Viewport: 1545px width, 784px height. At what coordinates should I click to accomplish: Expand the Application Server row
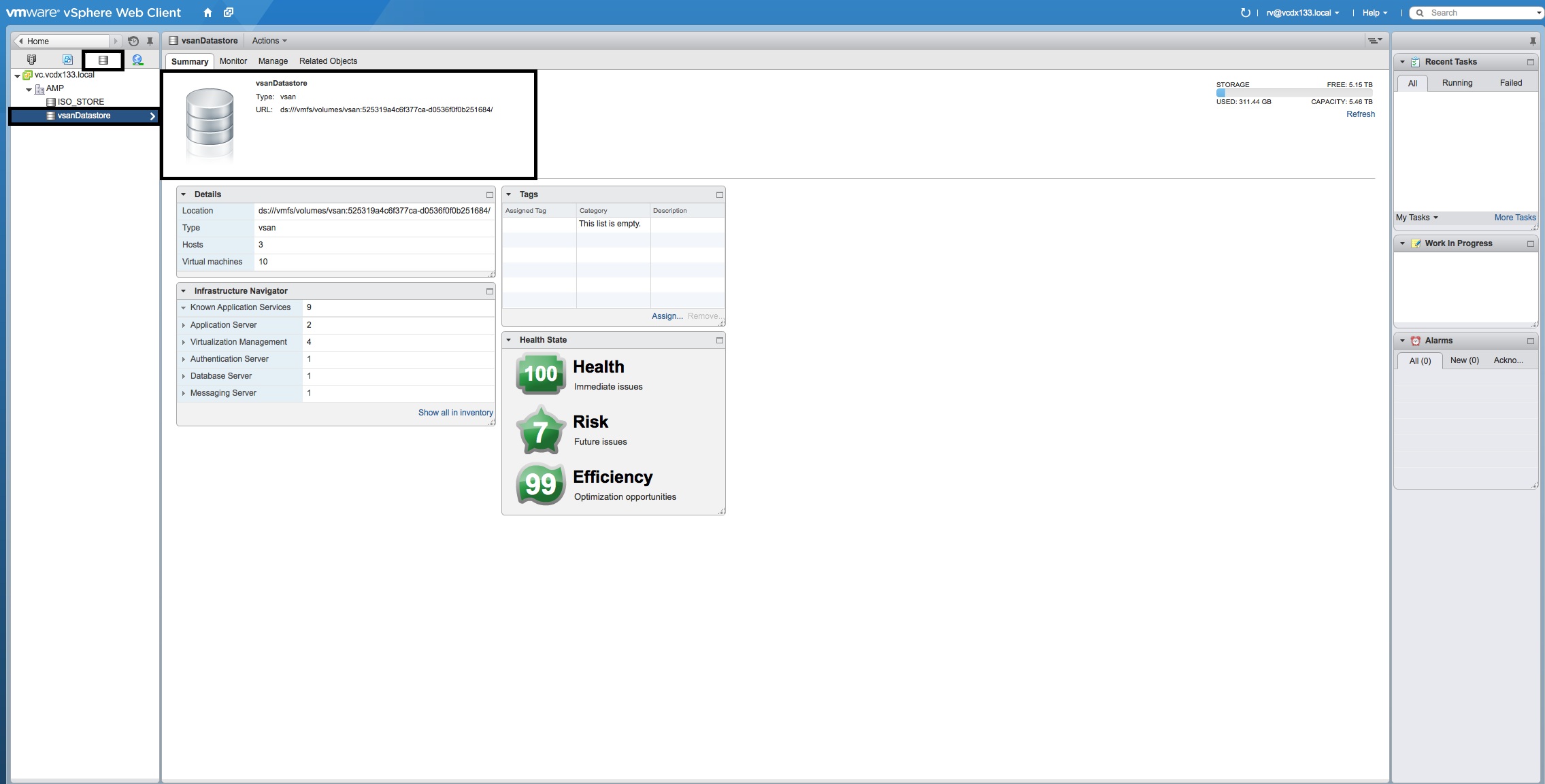click(x=184, y=325)
